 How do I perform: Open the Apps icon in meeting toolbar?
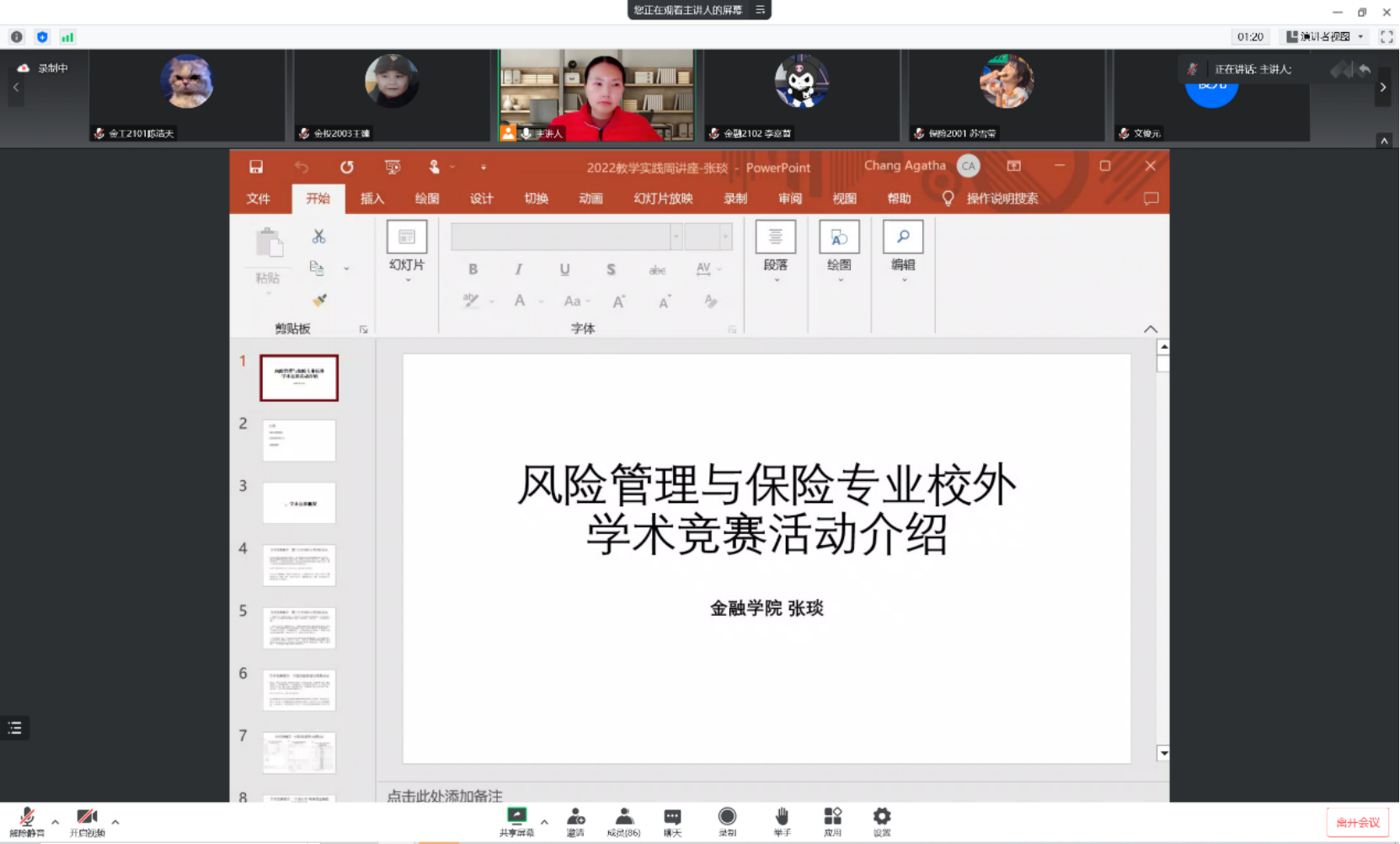click(x=832, y=821)
